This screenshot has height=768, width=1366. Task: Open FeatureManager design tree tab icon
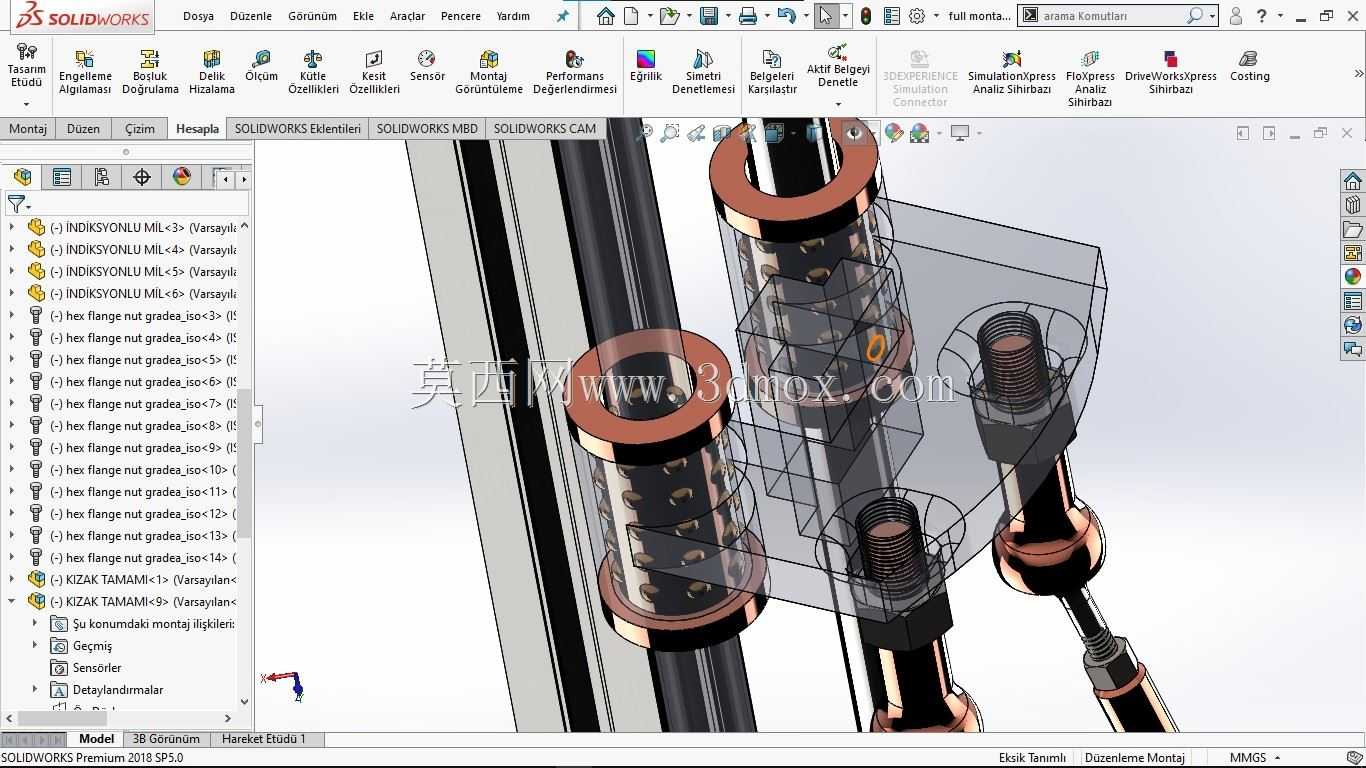click(x=22, y=177)
